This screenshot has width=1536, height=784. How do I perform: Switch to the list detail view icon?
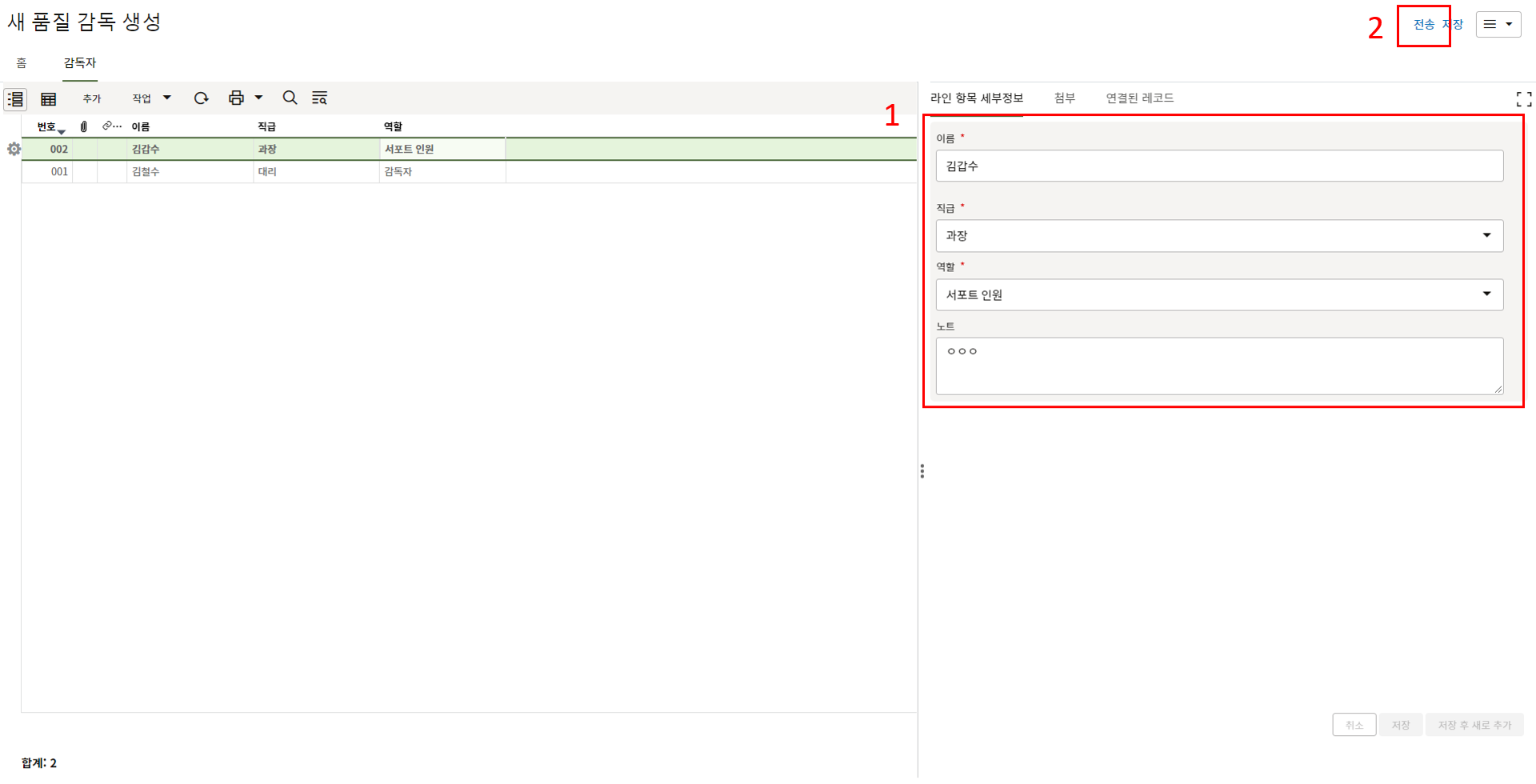(15, 99)
